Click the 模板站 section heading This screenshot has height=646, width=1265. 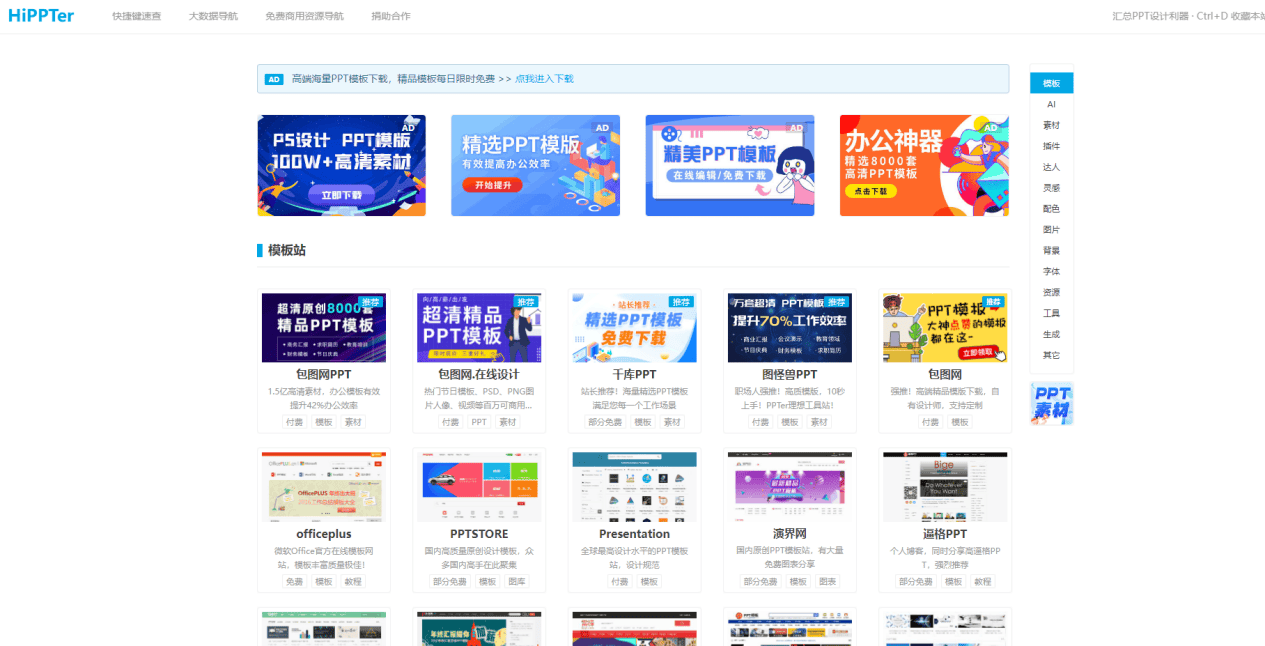pyautogui.click(x=286, y=250)
